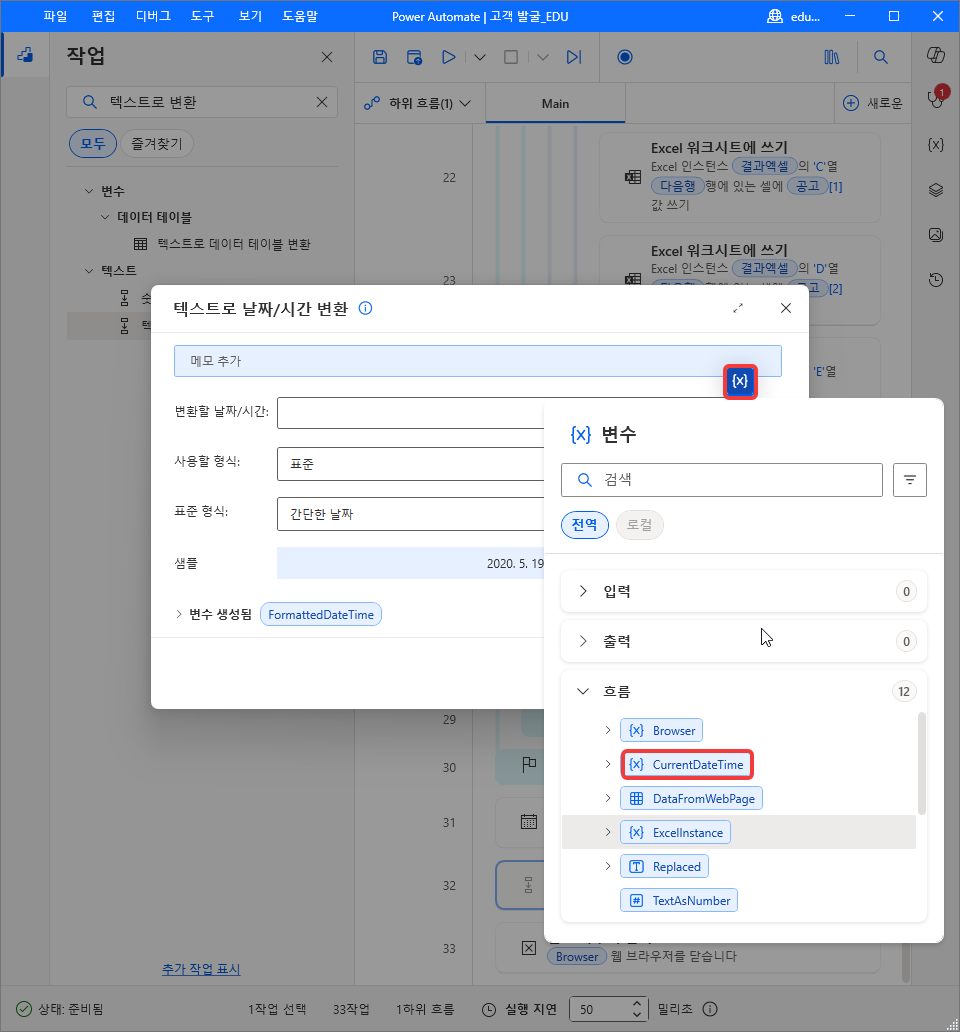Select the CurrentDateTime variable
Image resolution: width=960 pixels, height=1032 pixels.
687,764
